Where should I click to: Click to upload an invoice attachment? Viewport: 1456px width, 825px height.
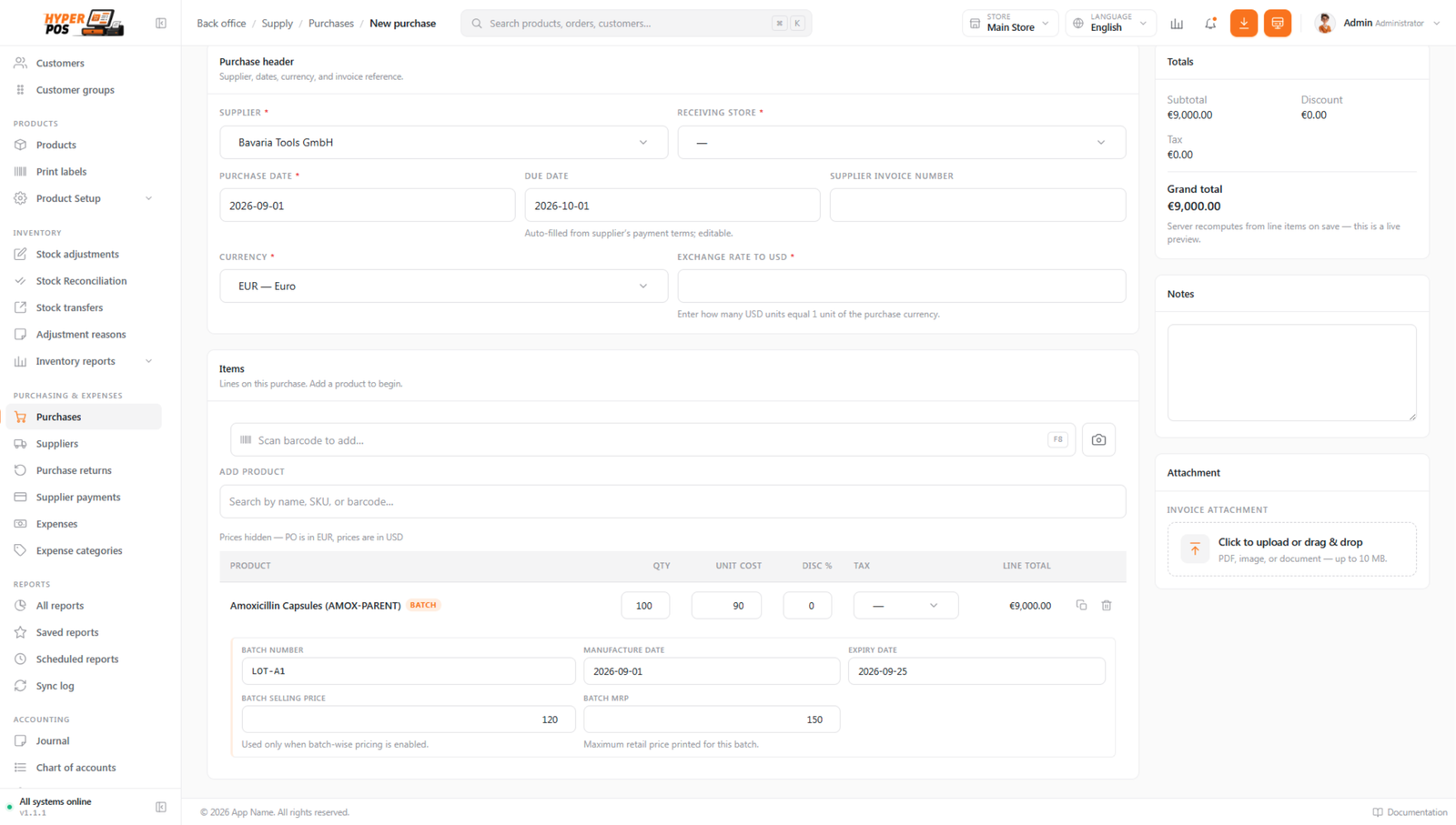coord(1291,549)
